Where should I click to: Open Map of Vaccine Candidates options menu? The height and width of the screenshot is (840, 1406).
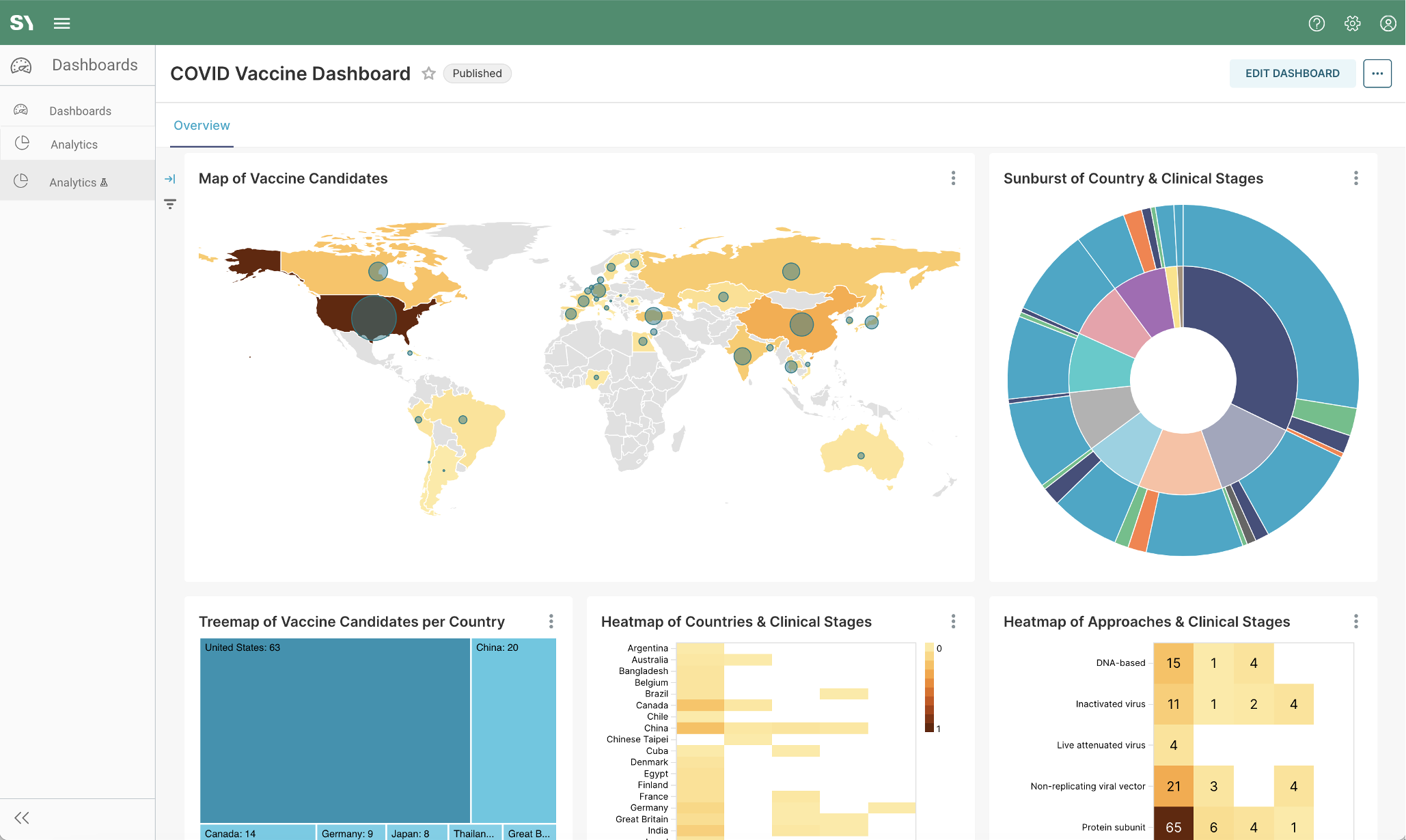click(x=953, y=178)
